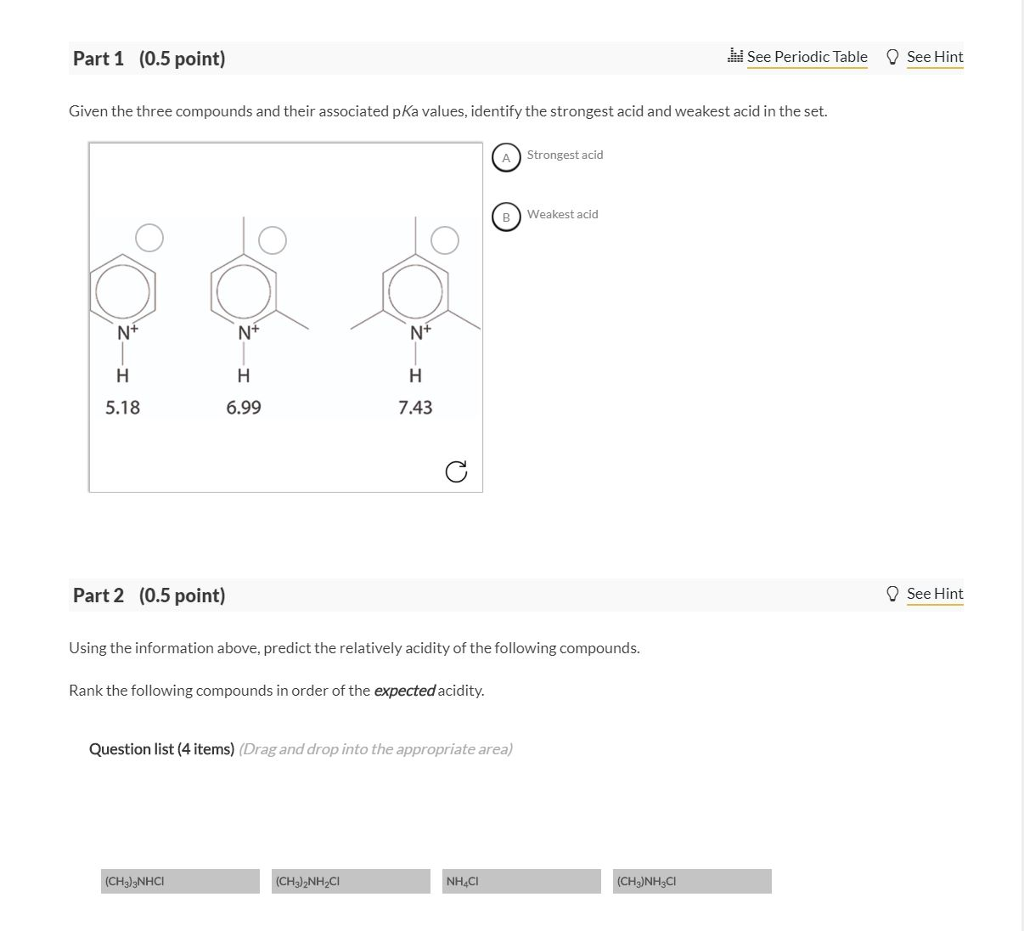The image size is (1024, 931).
Task: Click the See Hint link in Part 2
Action: click(934, 593)
